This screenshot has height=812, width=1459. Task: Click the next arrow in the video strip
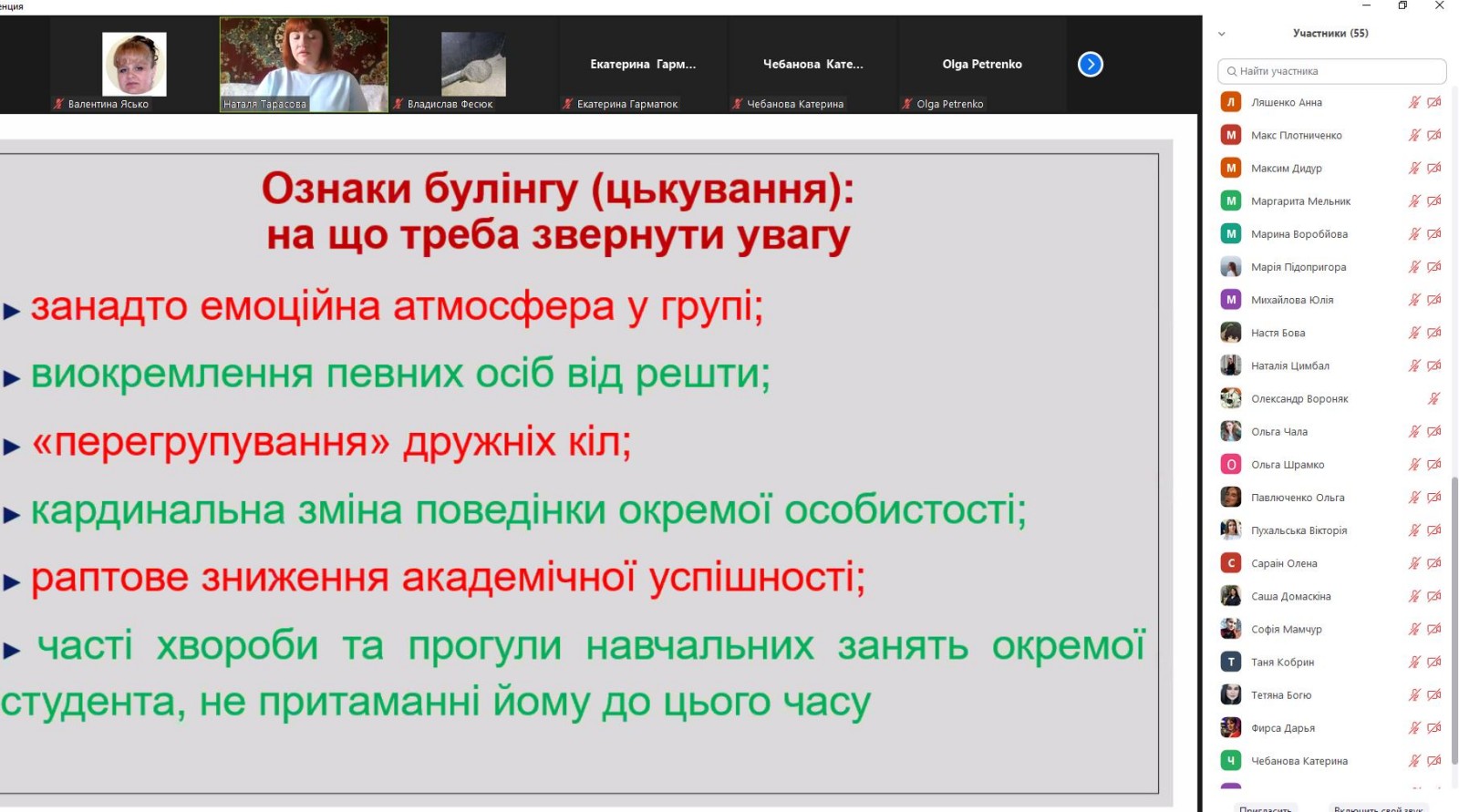pos(1090,65)
